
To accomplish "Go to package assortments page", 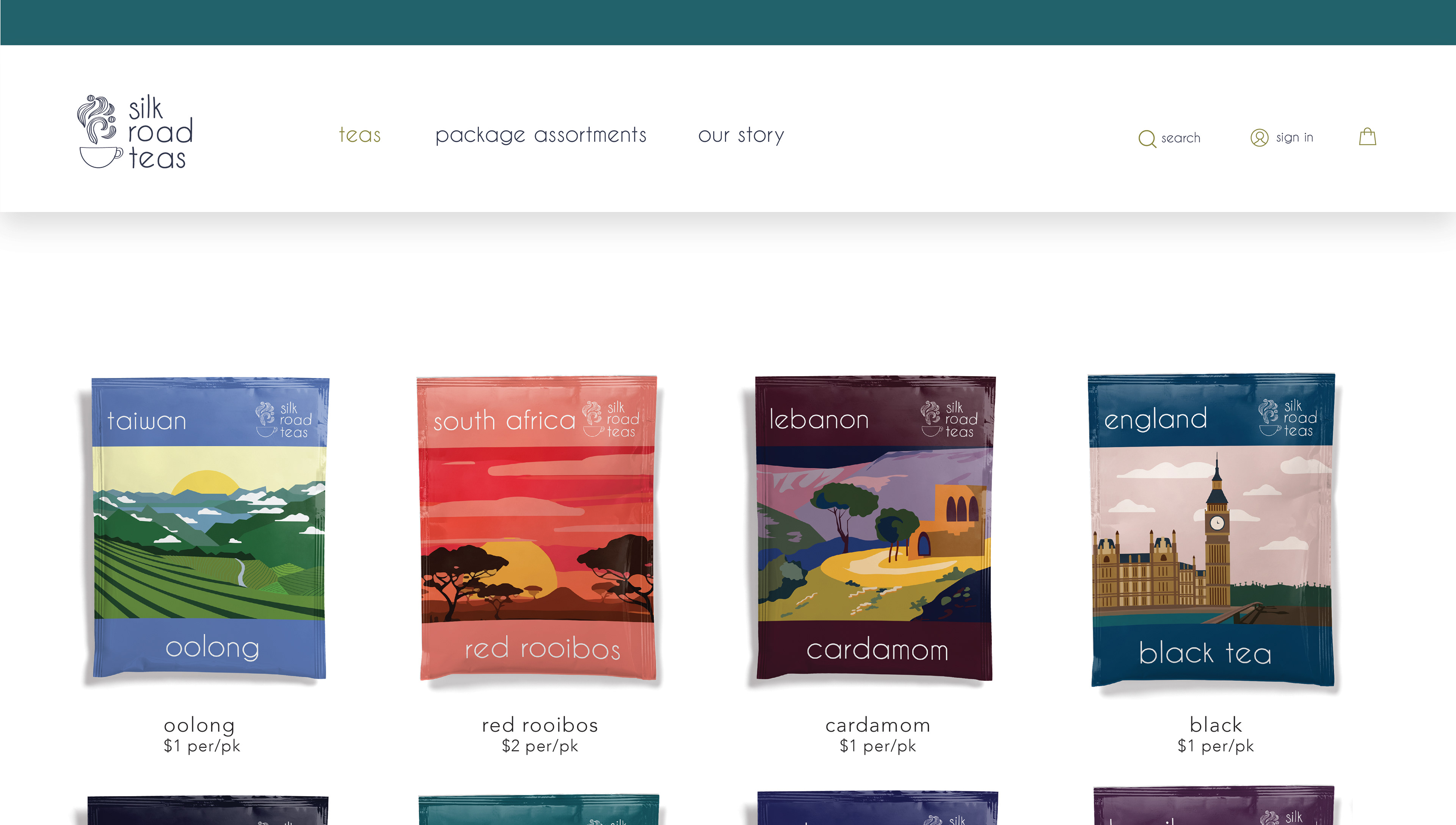I will click(x=540, y=135).
